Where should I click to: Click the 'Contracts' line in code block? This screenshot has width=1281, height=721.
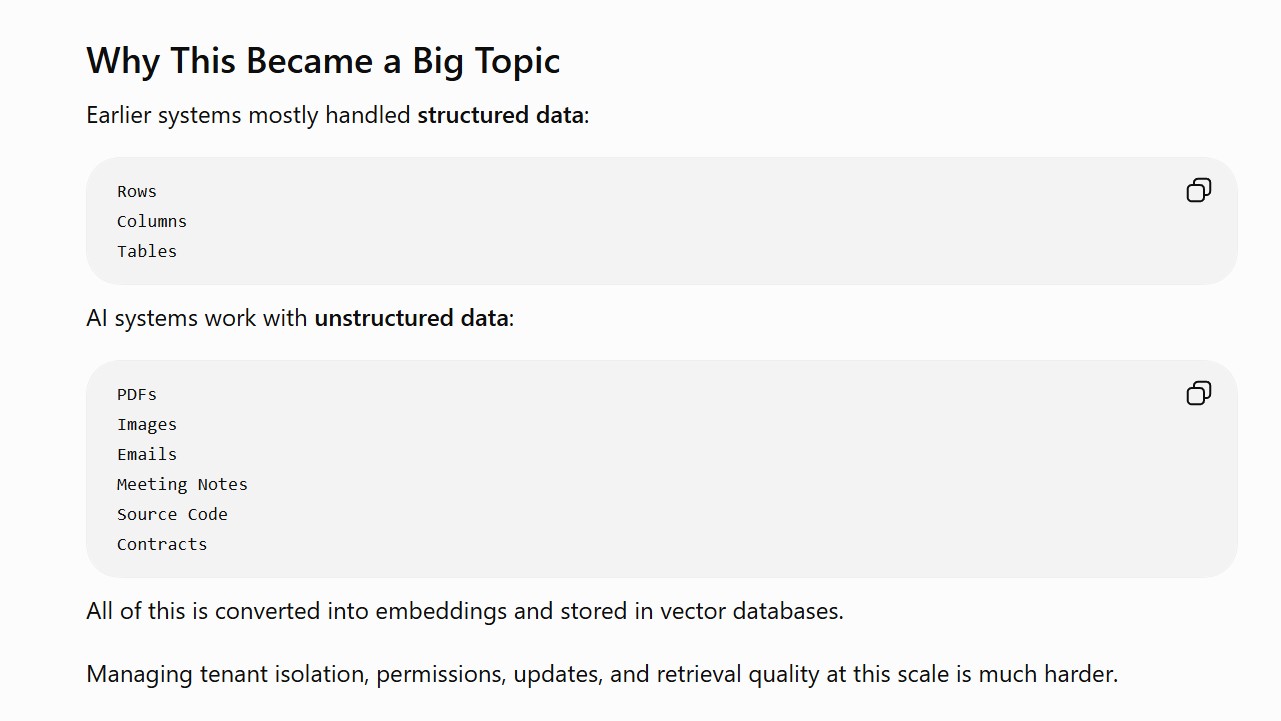(162, 544)
